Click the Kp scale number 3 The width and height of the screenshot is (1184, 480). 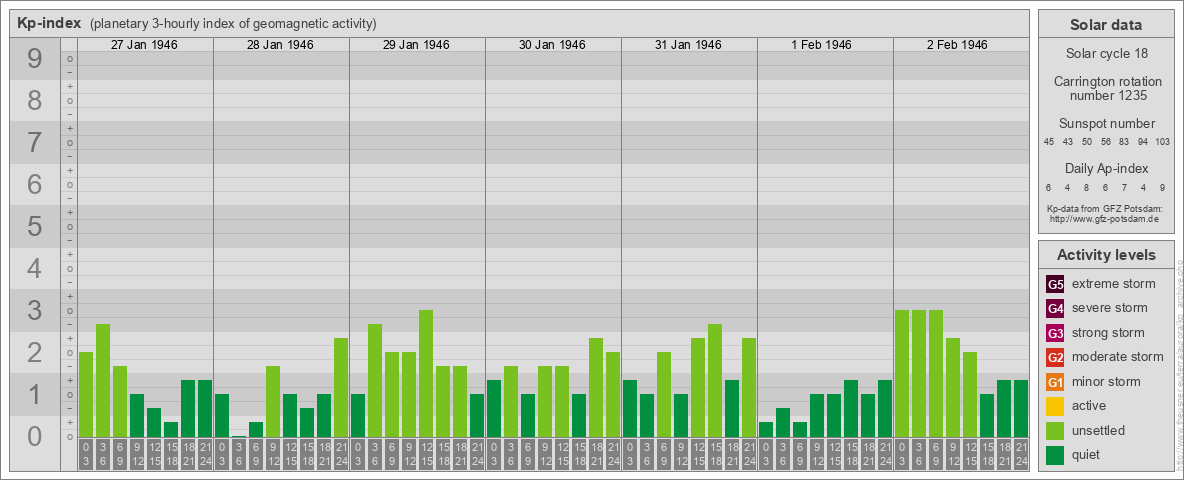pyautogui.click(x=34, y=310)
